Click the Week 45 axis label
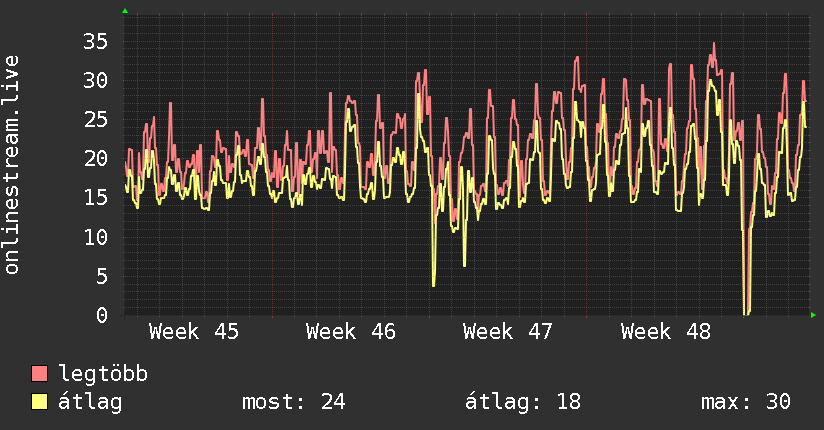This screenshot has width=824, height=430. (194, 332)
